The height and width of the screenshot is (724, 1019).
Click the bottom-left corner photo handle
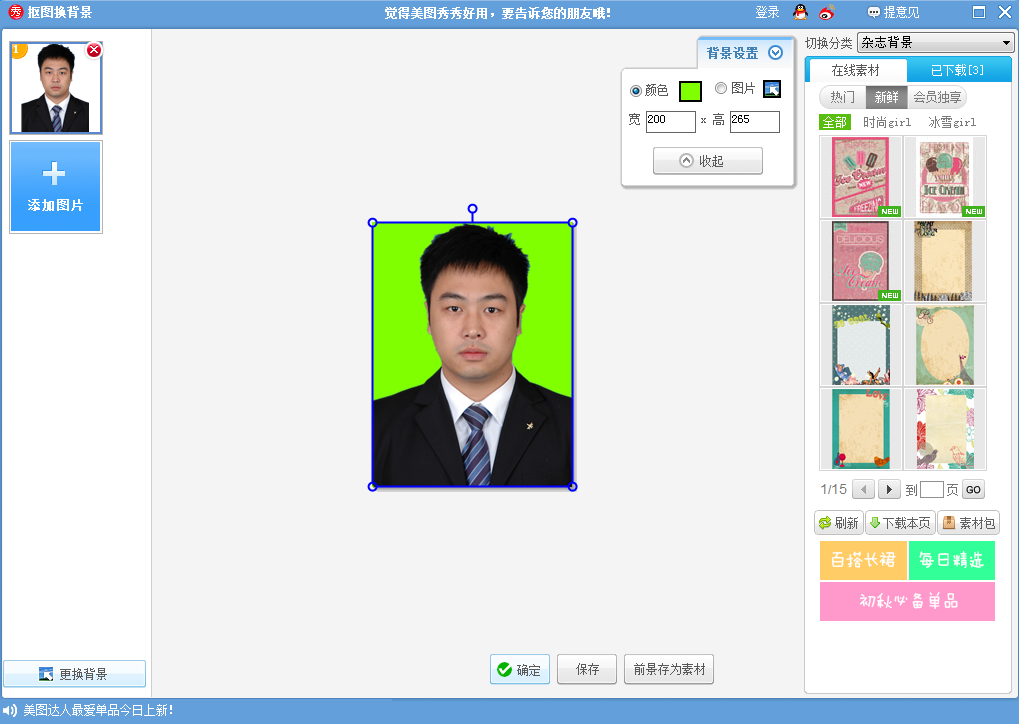tap(372, 487)
